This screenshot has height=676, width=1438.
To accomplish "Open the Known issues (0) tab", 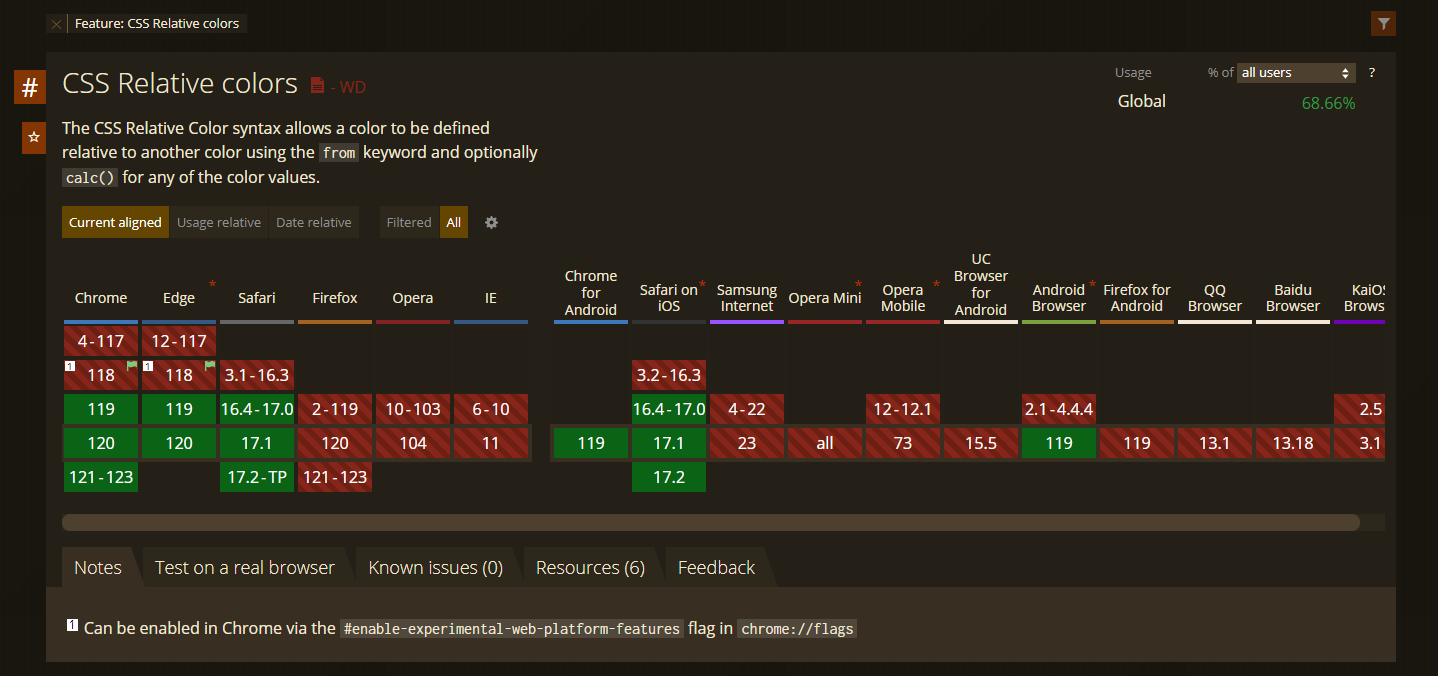I will (435, 567).
